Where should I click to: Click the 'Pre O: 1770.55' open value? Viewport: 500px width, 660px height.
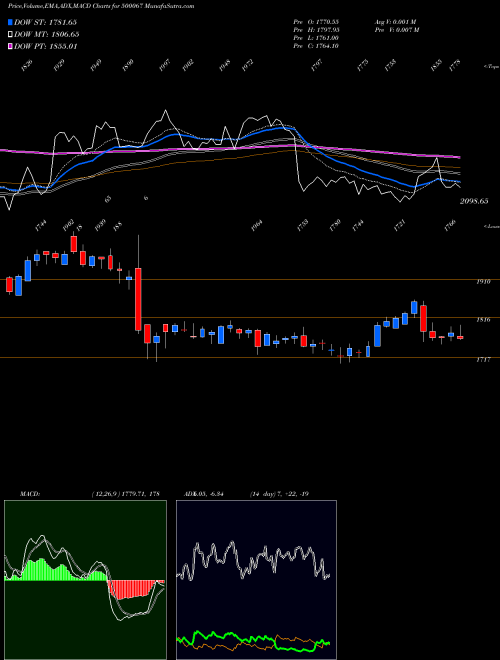click(x=316, y=21)
